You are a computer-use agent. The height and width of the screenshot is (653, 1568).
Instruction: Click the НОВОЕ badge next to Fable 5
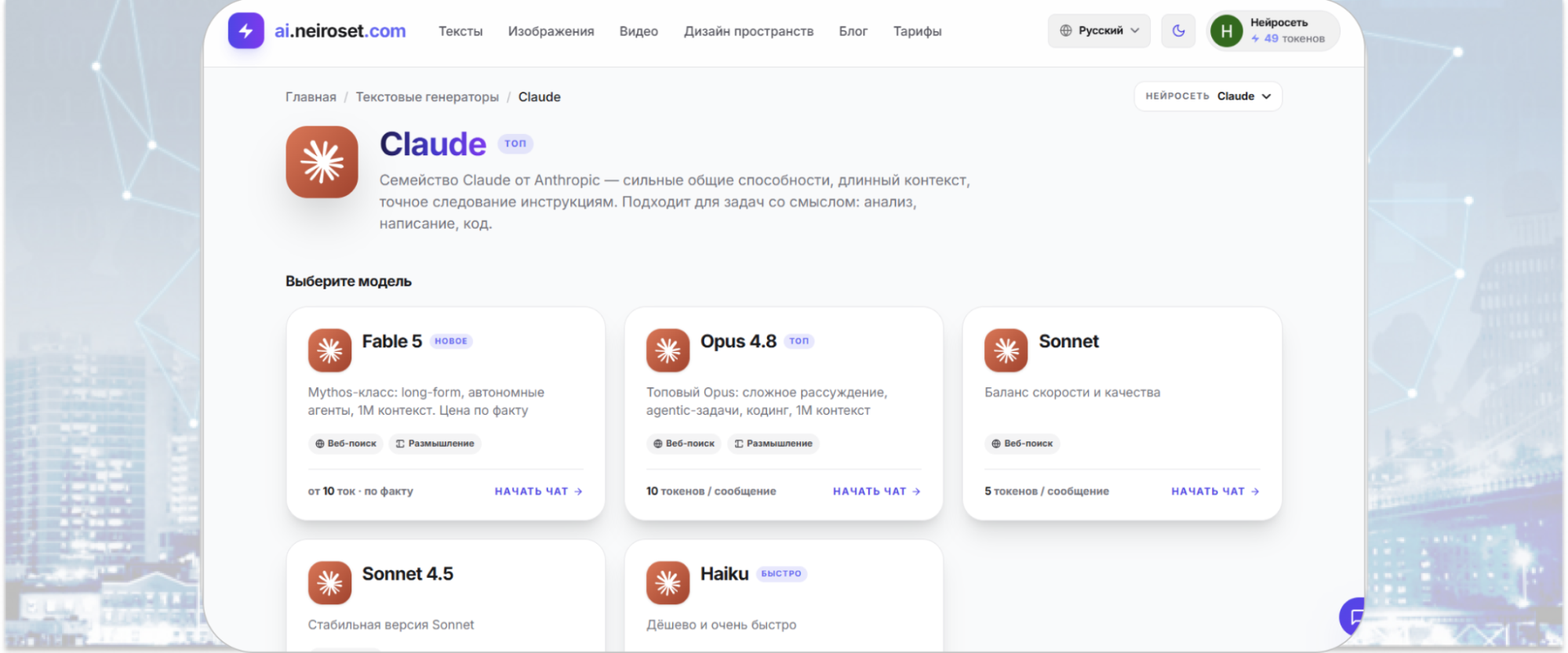(x=451, y=341)
